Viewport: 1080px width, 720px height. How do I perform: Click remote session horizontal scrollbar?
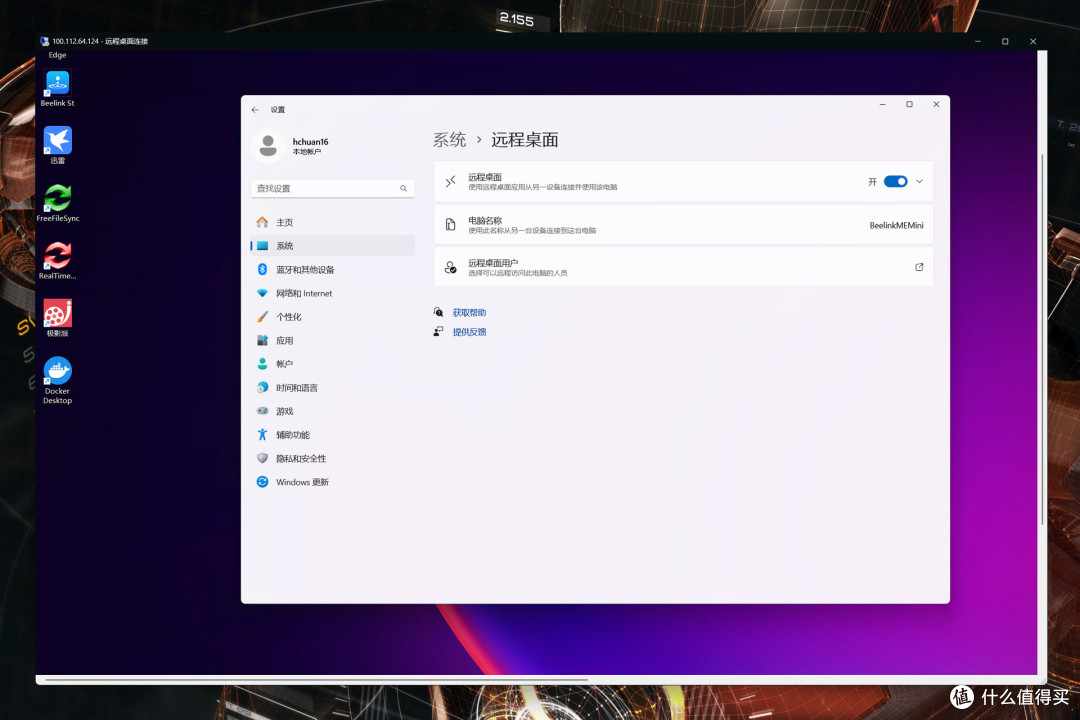coord(316,680)
